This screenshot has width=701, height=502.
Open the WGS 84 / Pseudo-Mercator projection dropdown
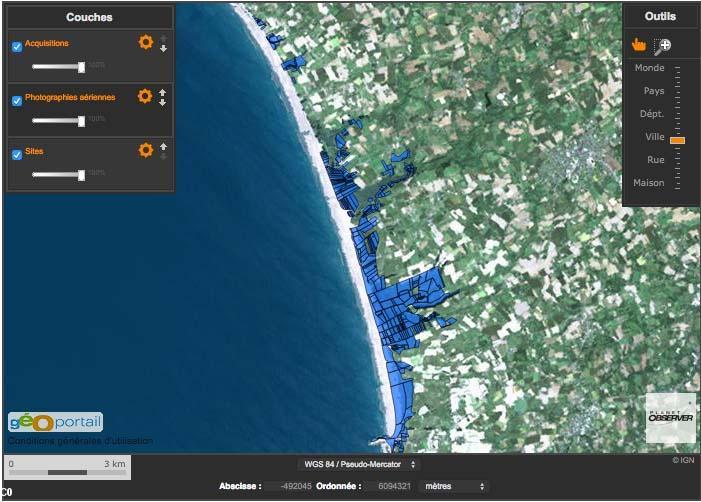[x=358, y=464]
